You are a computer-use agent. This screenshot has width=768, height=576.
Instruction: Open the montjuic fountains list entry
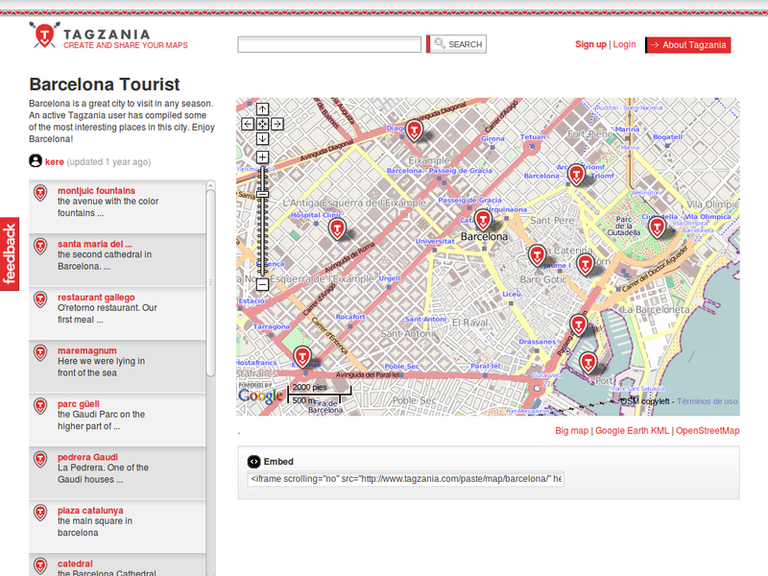[96, 191]
